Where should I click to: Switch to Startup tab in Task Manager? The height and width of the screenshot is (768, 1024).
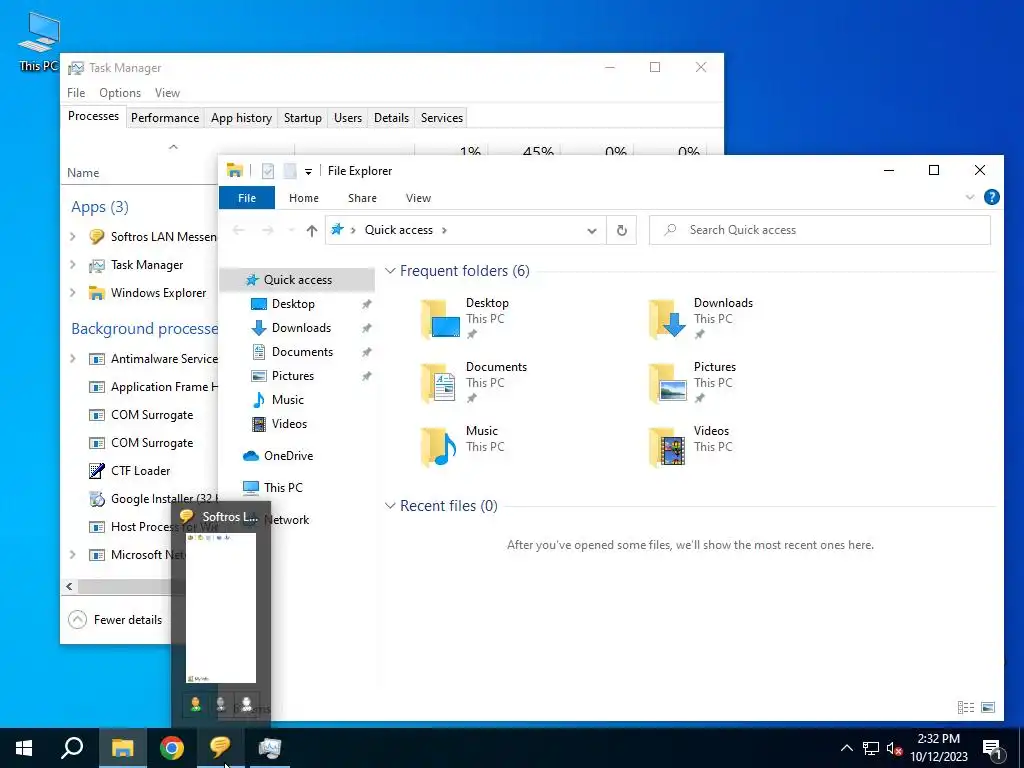302,118
